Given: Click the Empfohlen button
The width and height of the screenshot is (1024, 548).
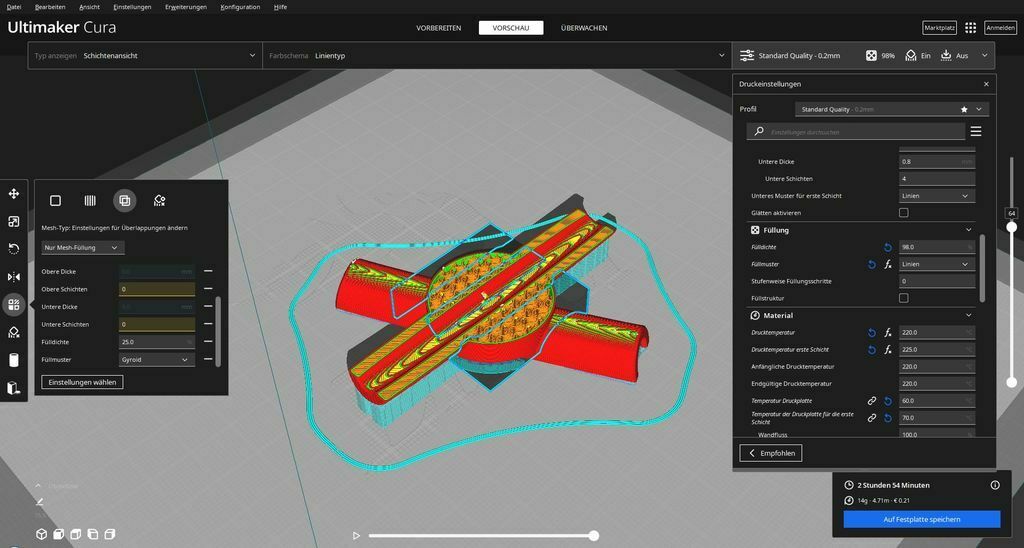Looking at the screenshot, I should click(x=771, y=453).
